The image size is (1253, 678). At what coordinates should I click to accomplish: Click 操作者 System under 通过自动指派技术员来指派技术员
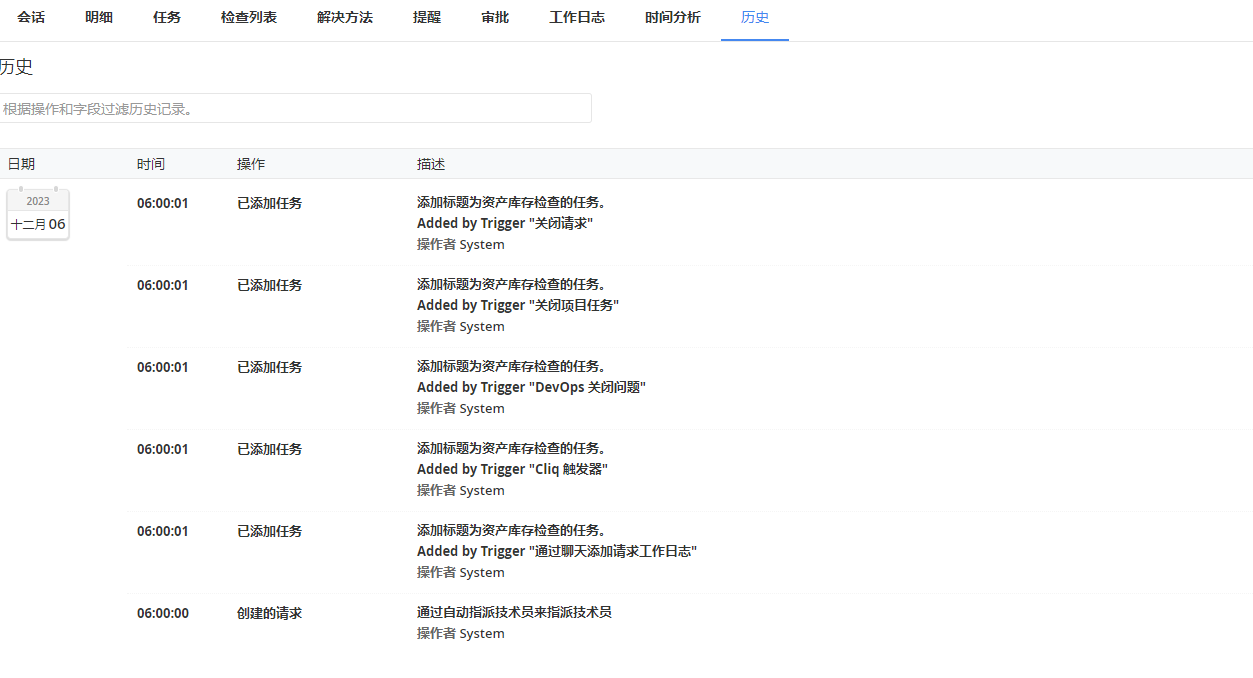461,633
